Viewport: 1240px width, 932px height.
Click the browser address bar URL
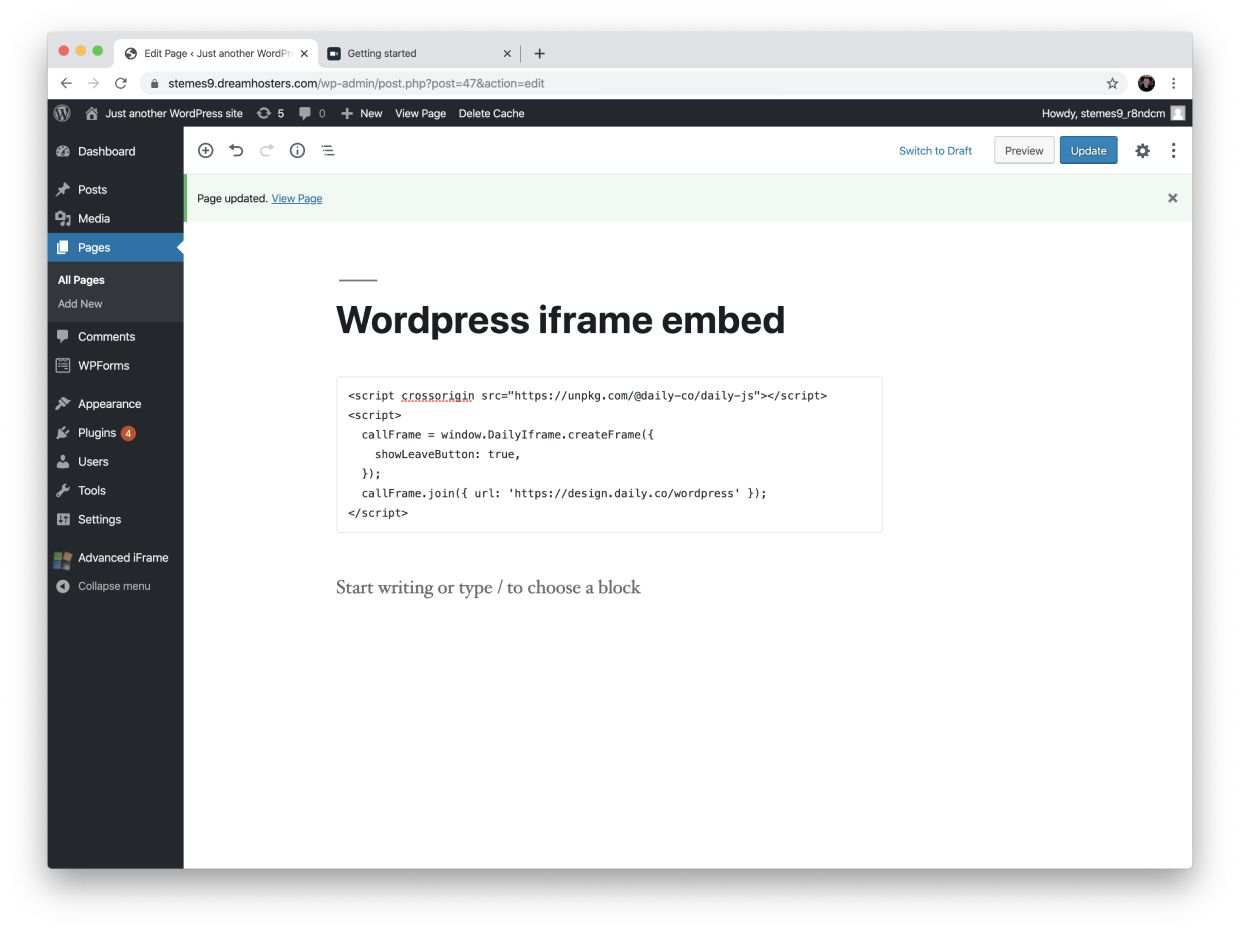356,83
